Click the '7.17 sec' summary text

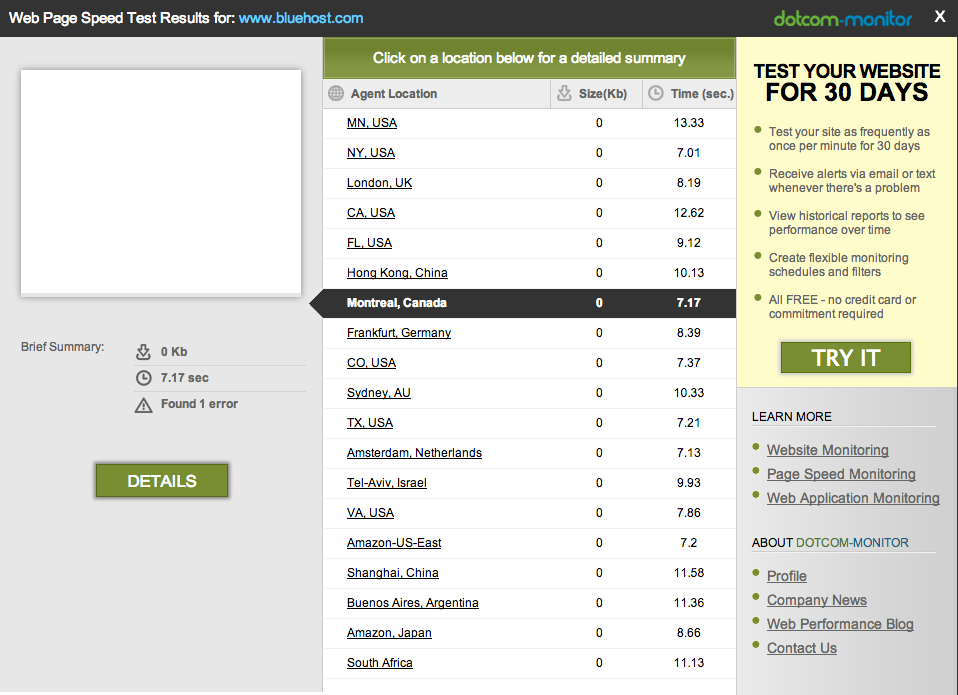185,378
